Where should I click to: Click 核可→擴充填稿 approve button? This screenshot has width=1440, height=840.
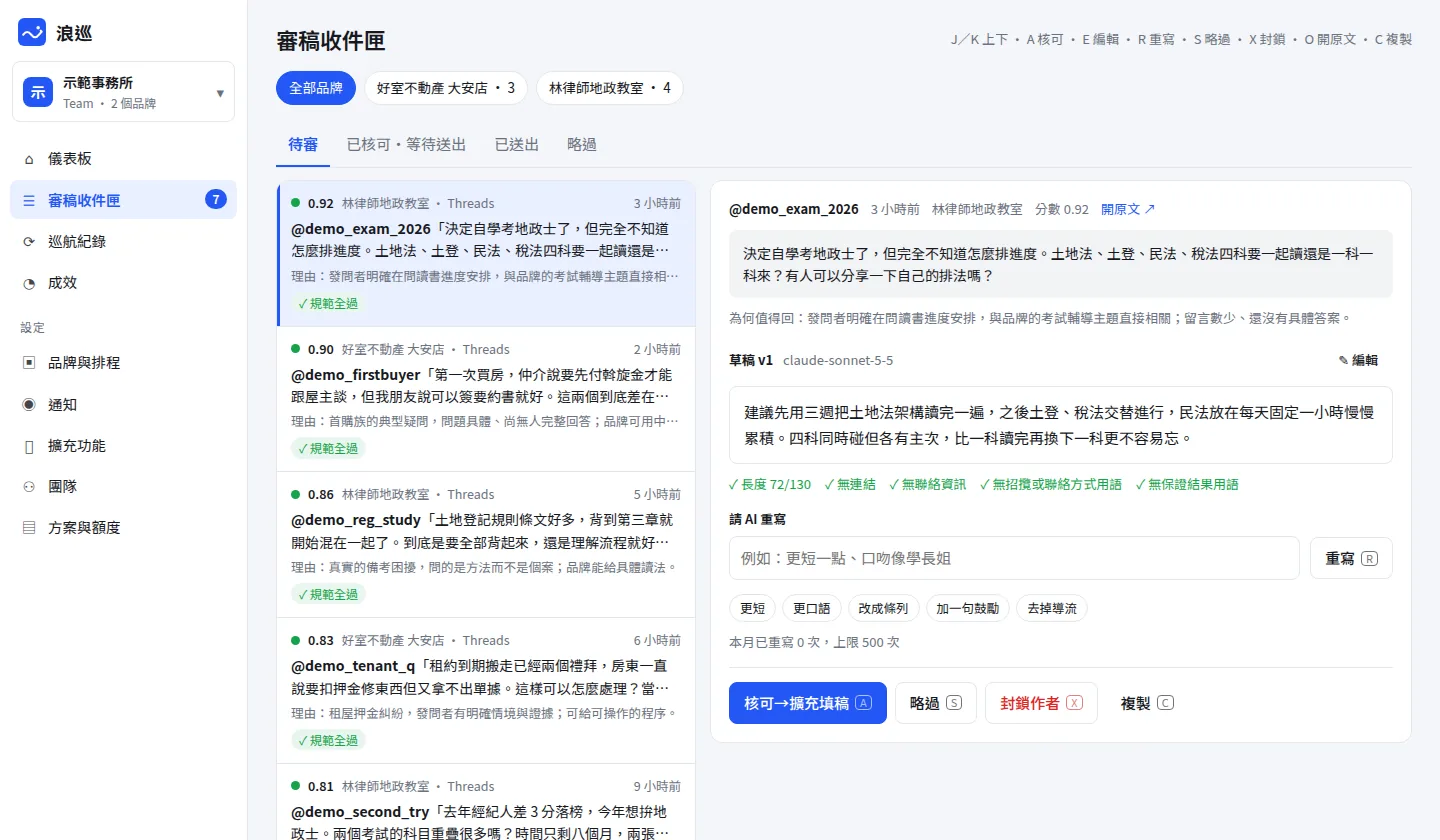tap(808, 703)
